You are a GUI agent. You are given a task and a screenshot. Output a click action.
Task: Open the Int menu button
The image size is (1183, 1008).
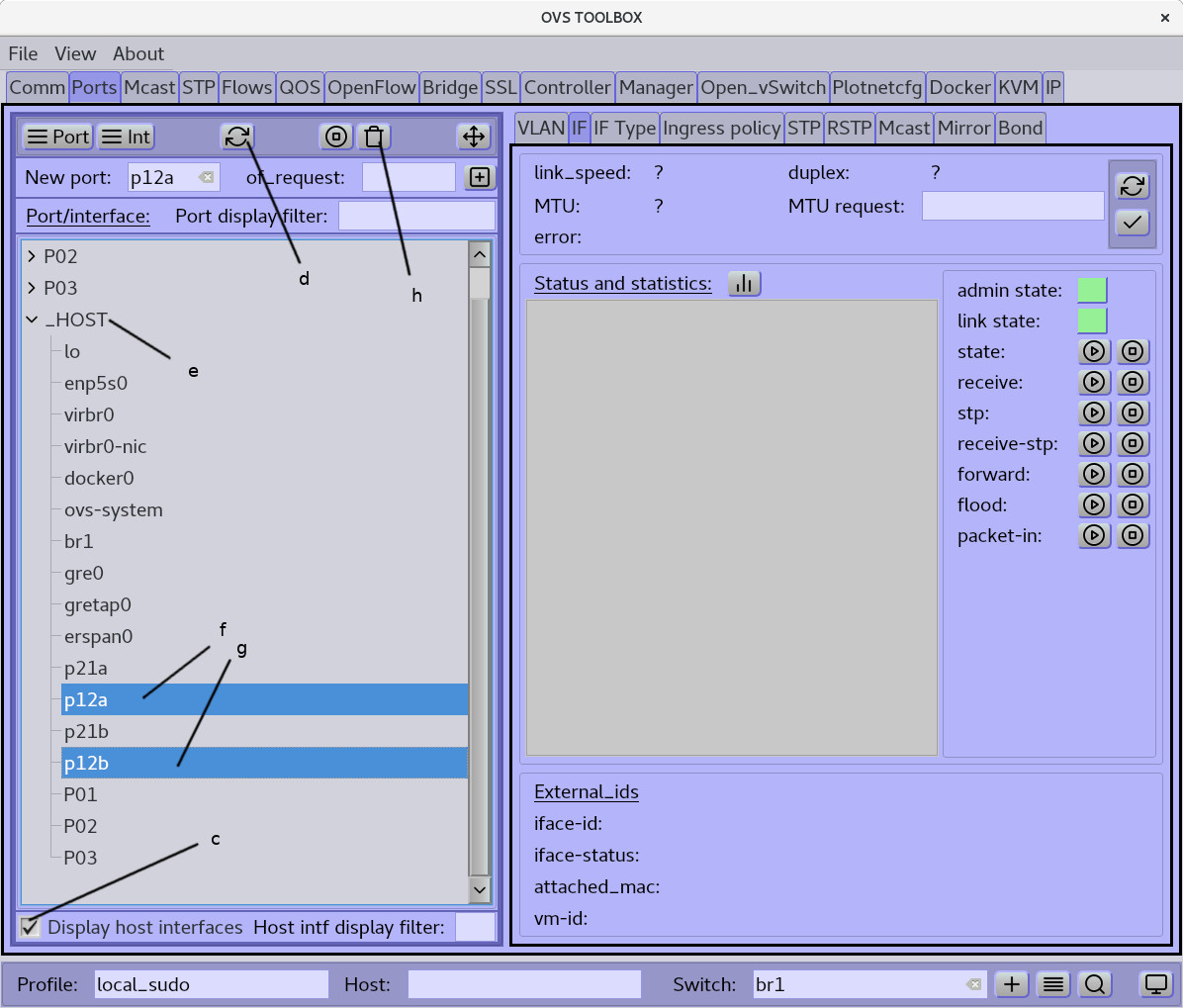(x=126, y=137)
